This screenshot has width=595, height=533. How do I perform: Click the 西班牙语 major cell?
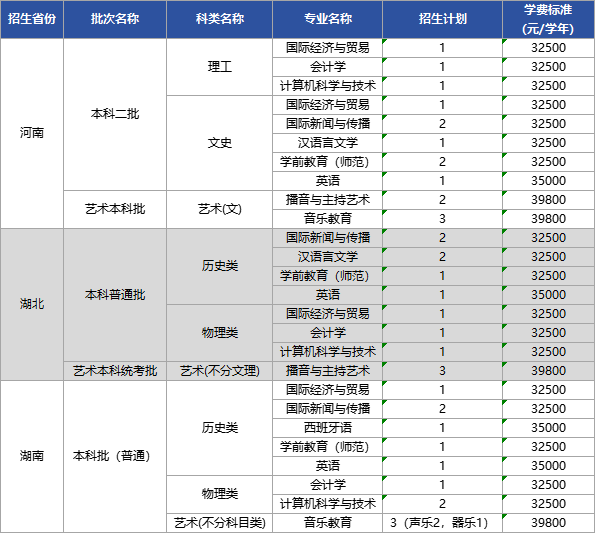(x=327, y=428)
